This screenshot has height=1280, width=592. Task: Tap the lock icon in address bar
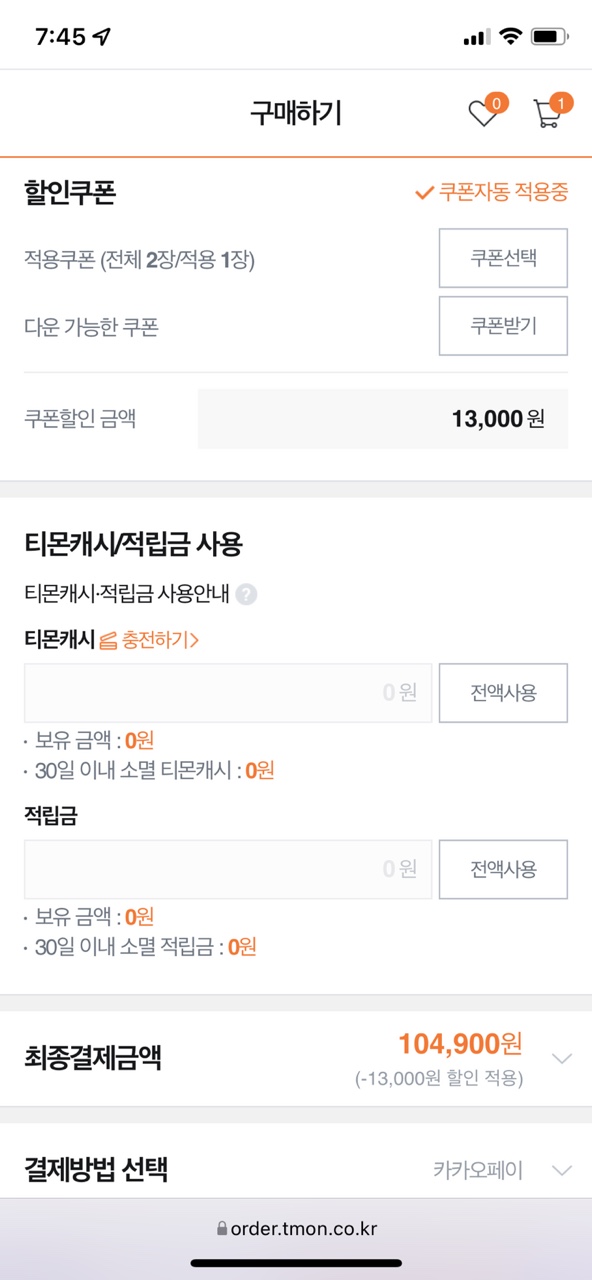(221, 1229)
